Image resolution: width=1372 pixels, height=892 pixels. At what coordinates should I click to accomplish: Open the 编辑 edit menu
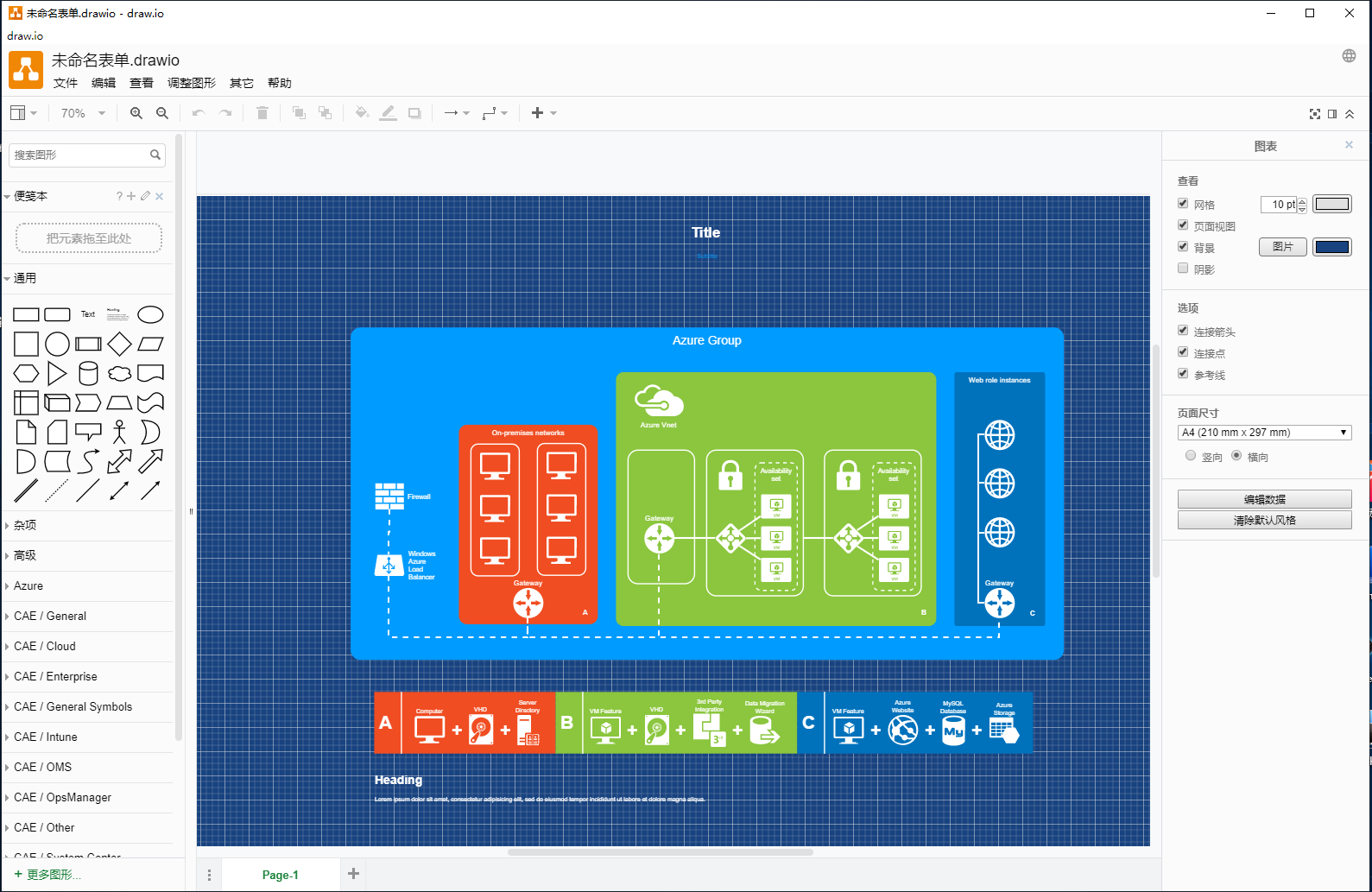click(104, 83)
